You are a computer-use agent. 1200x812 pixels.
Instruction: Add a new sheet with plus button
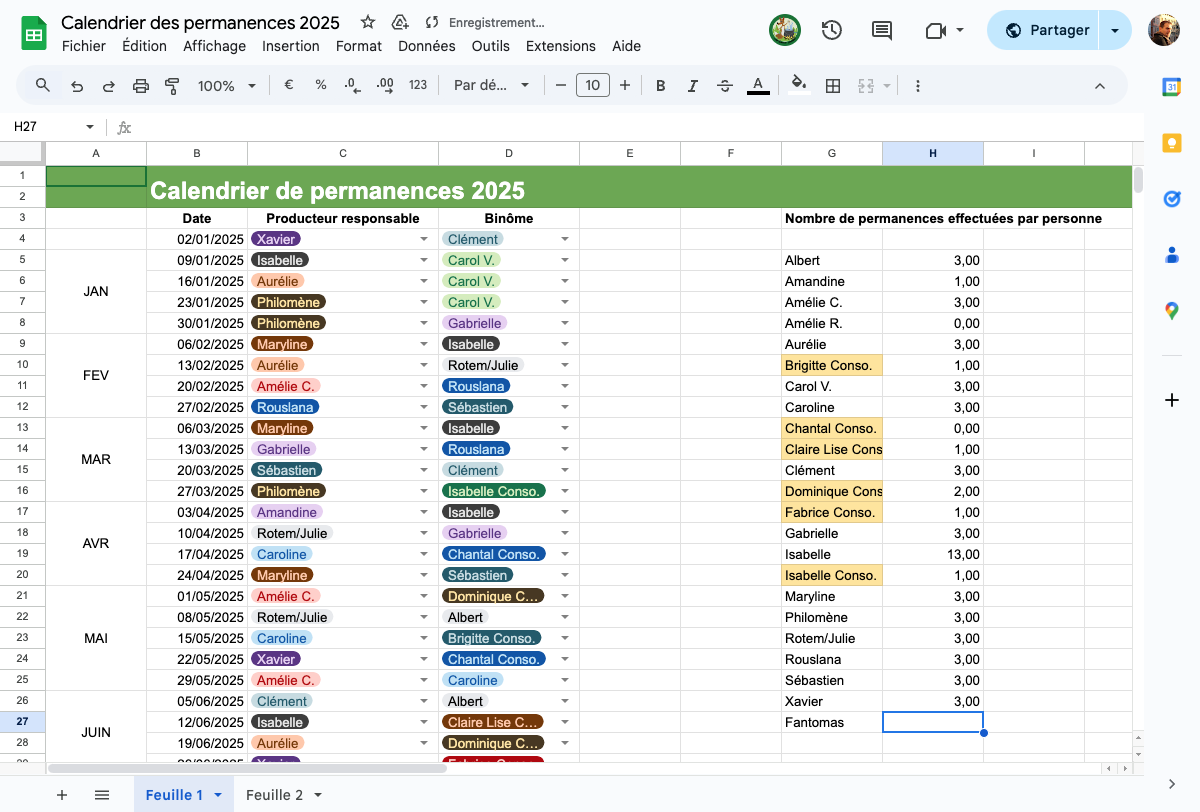(62, 795)
